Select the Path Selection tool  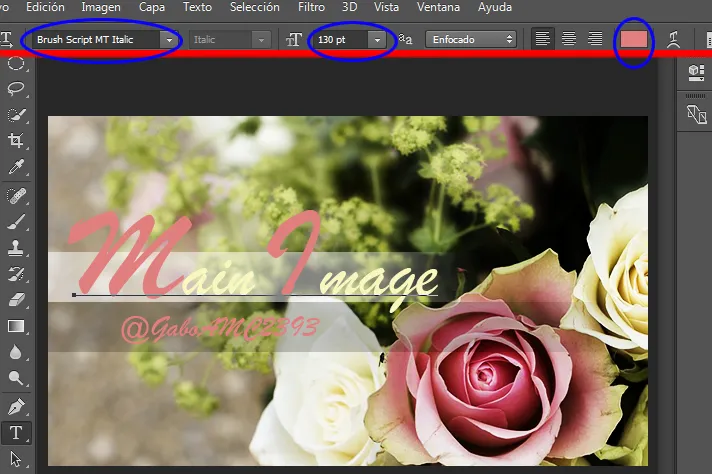(x=16, y=459)
